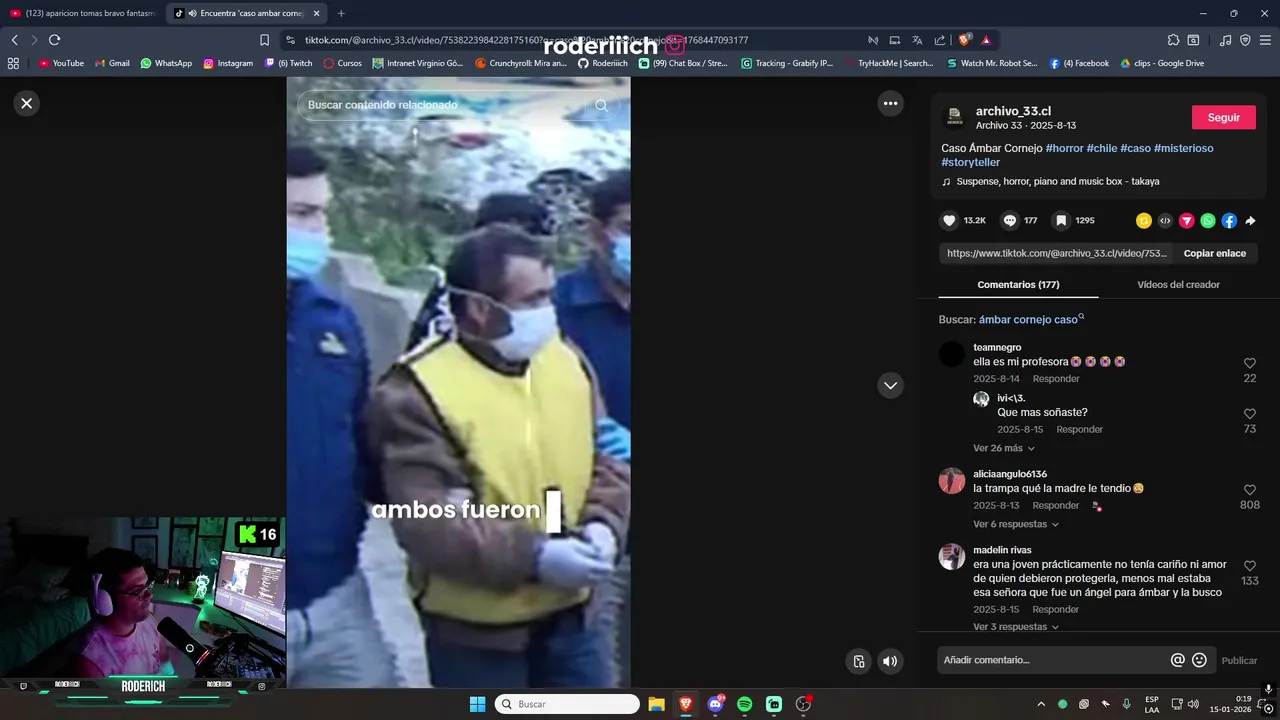This screenshot has width=1280, height=720.
Task: Like the video with heart icon
Action: [949, 220]
